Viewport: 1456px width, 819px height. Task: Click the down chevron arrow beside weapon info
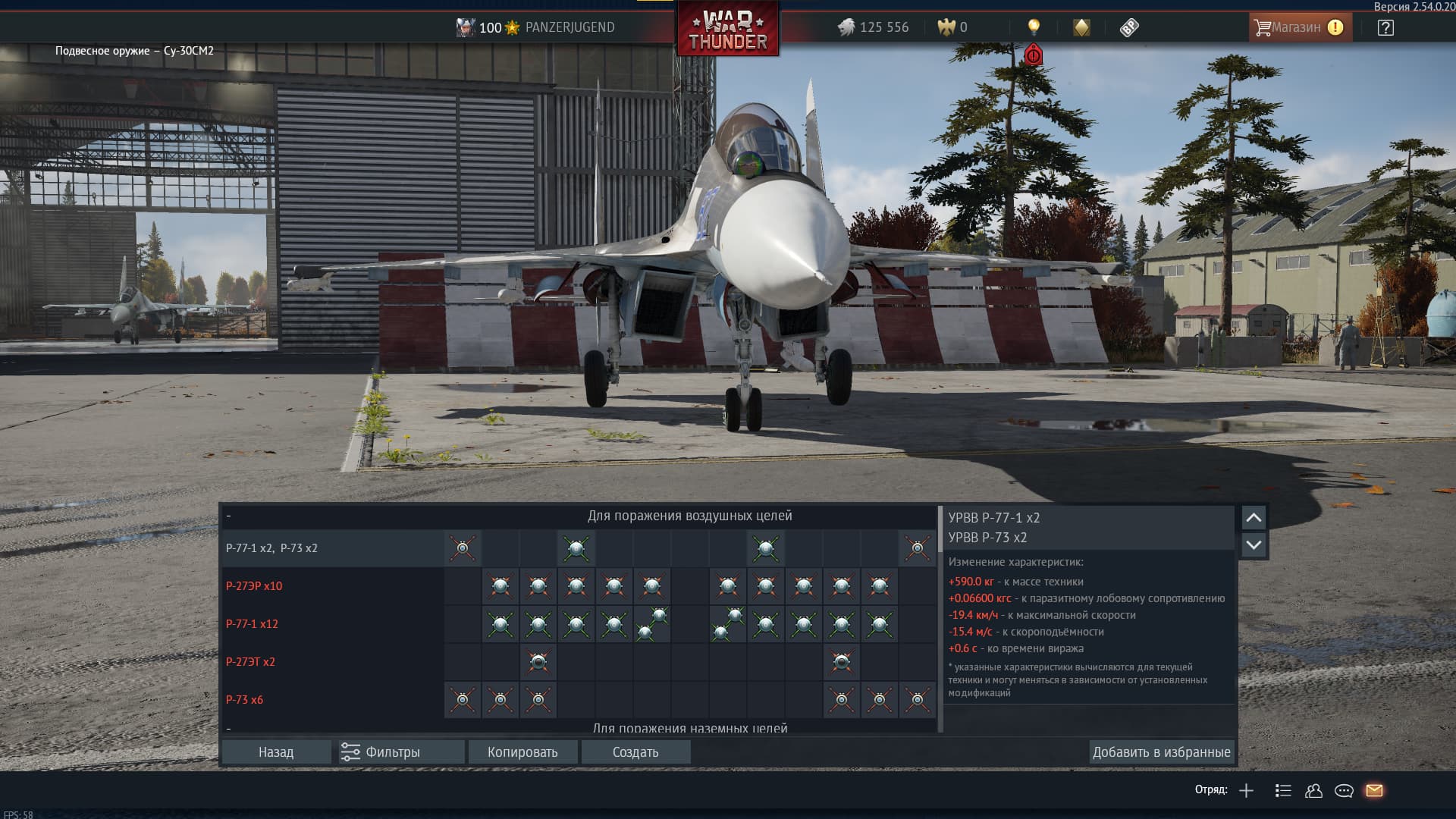[x=1254, y=545]
